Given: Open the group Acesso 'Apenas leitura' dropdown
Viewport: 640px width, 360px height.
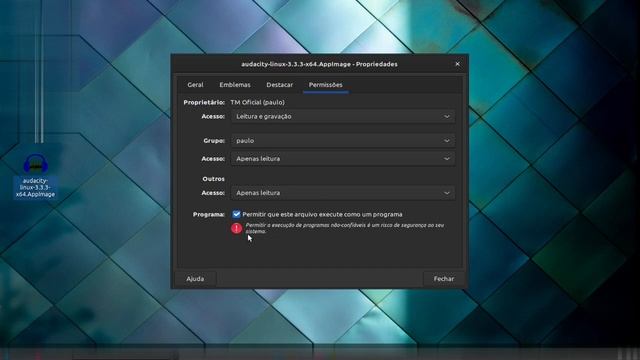Looking at the screenshot, I should click(x=343, y=158).
